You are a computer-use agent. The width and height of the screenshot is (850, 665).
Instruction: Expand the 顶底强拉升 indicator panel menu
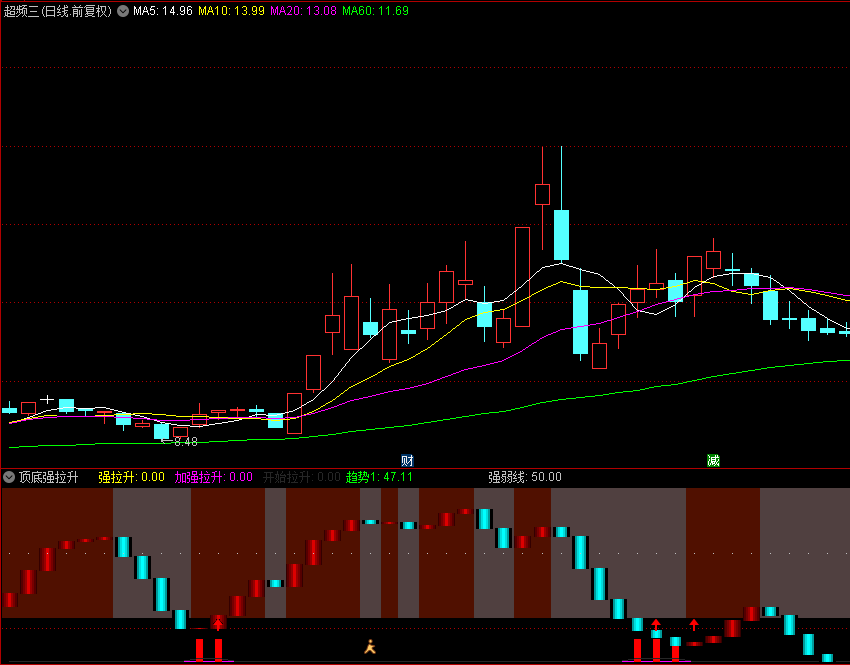click(x=9, y=477)
